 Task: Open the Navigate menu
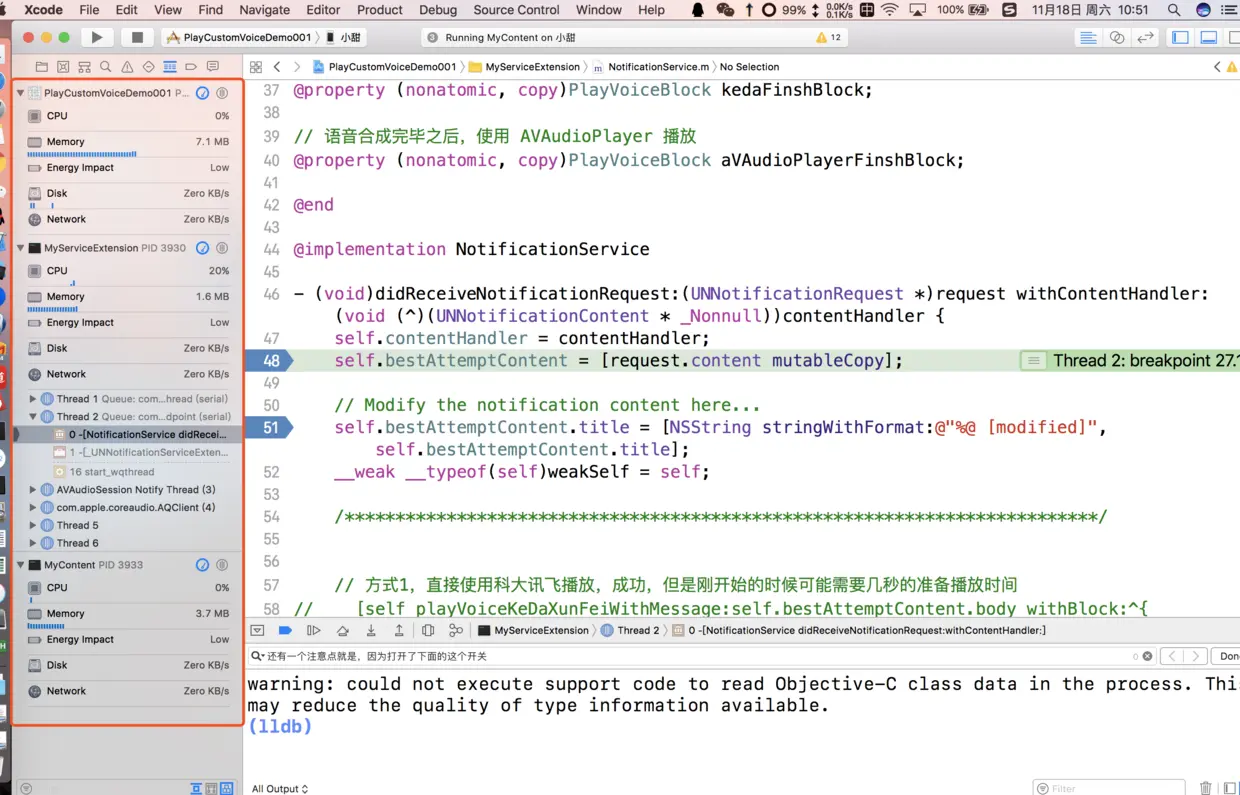pos(264,10)
